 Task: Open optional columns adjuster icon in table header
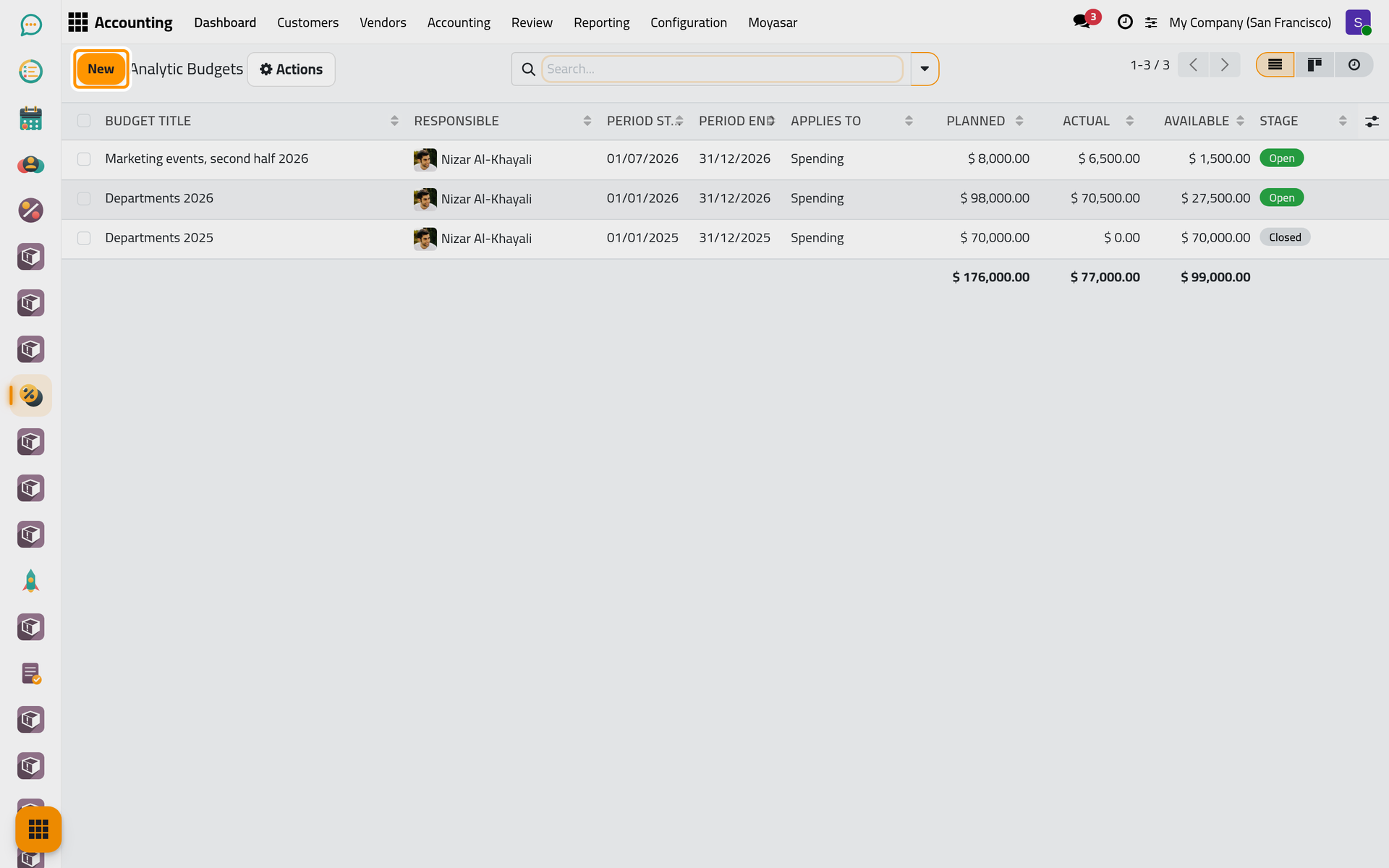(1372, 122)
